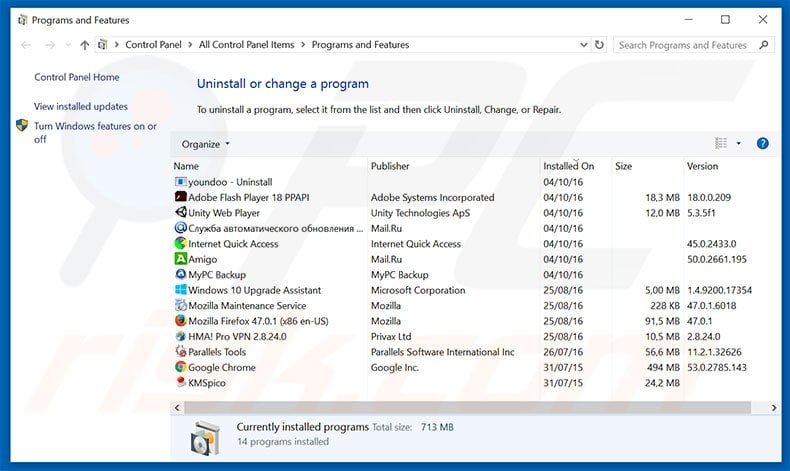Click the MyPC Backup icon
This screenshot has height=471, width=790.
coord(180,275)
